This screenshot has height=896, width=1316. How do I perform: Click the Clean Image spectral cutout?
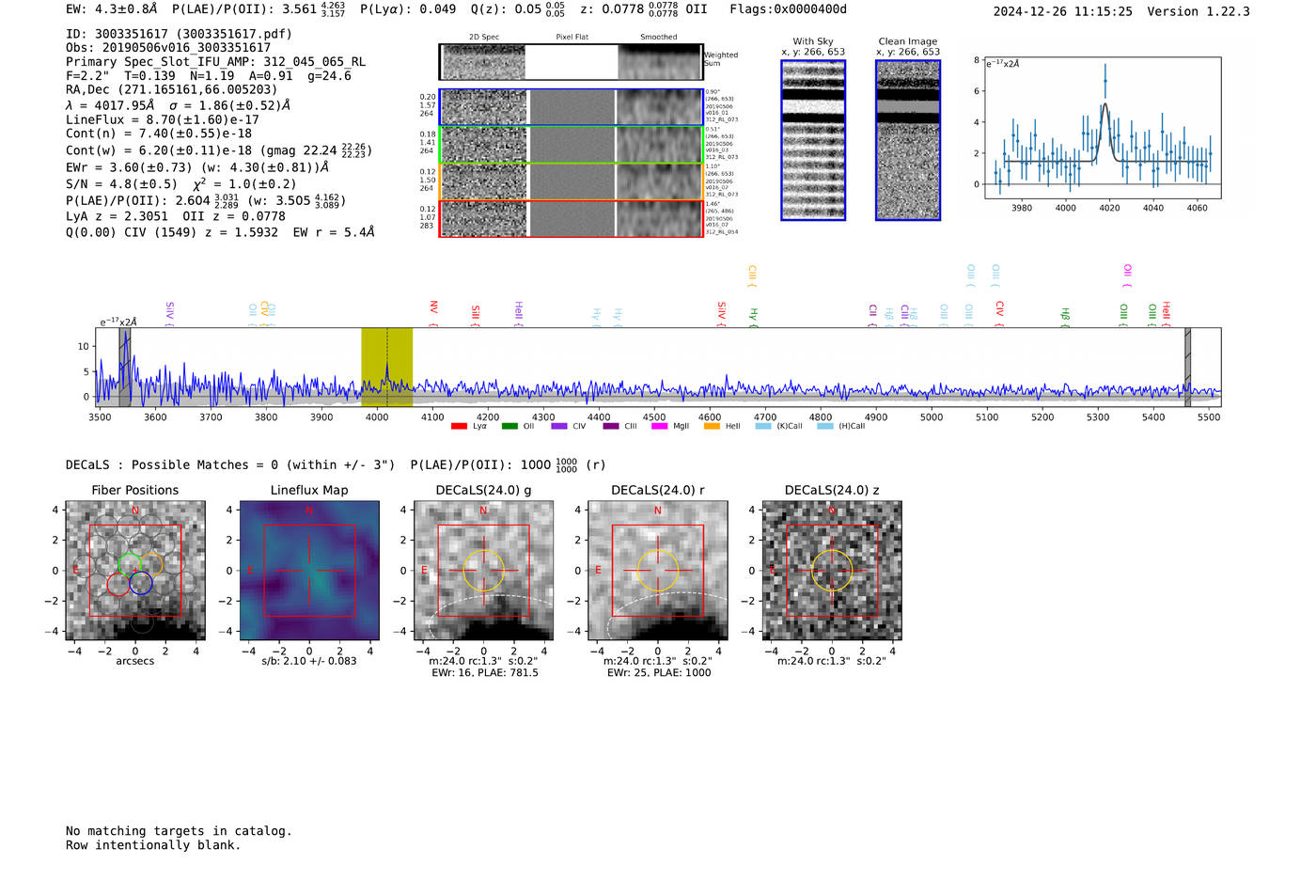908,140
